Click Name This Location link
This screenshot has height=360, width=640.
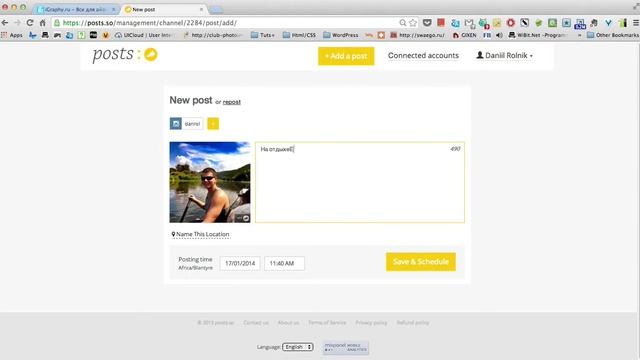(x=200, y=234)
